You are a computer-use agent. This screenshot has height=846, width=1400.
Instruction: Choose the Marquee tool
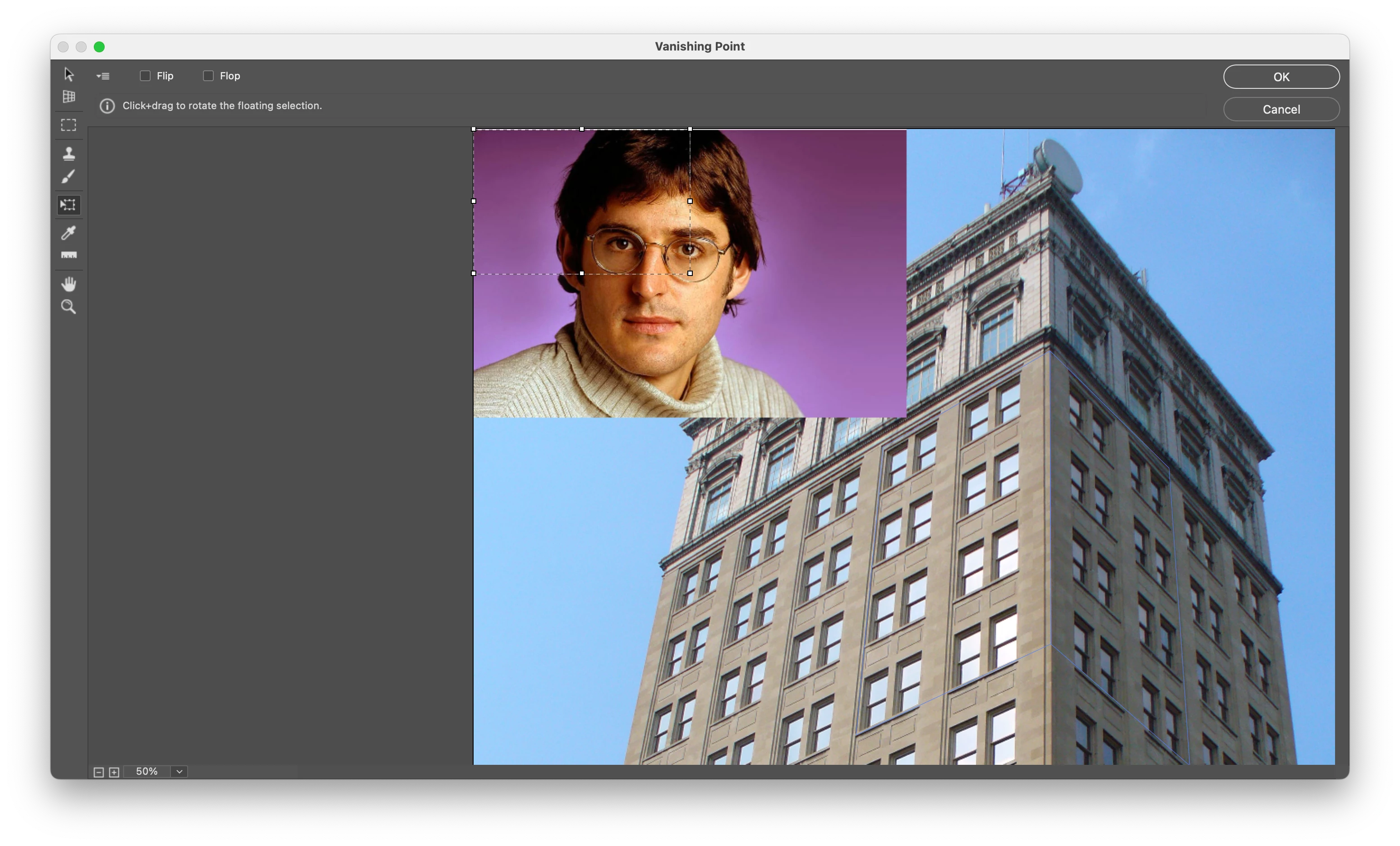point(69,125)
